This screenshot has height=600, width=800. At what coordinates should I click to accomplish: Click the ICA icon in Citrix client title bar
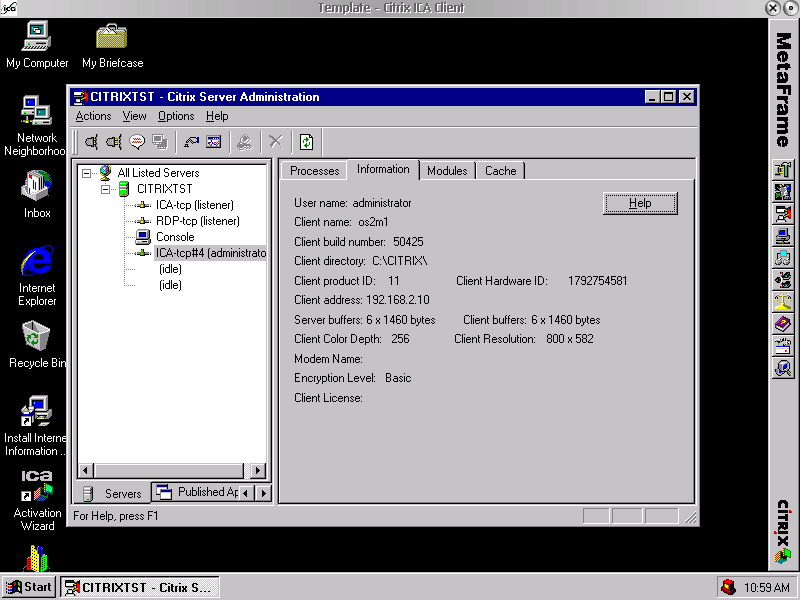(x=9, y=8)
